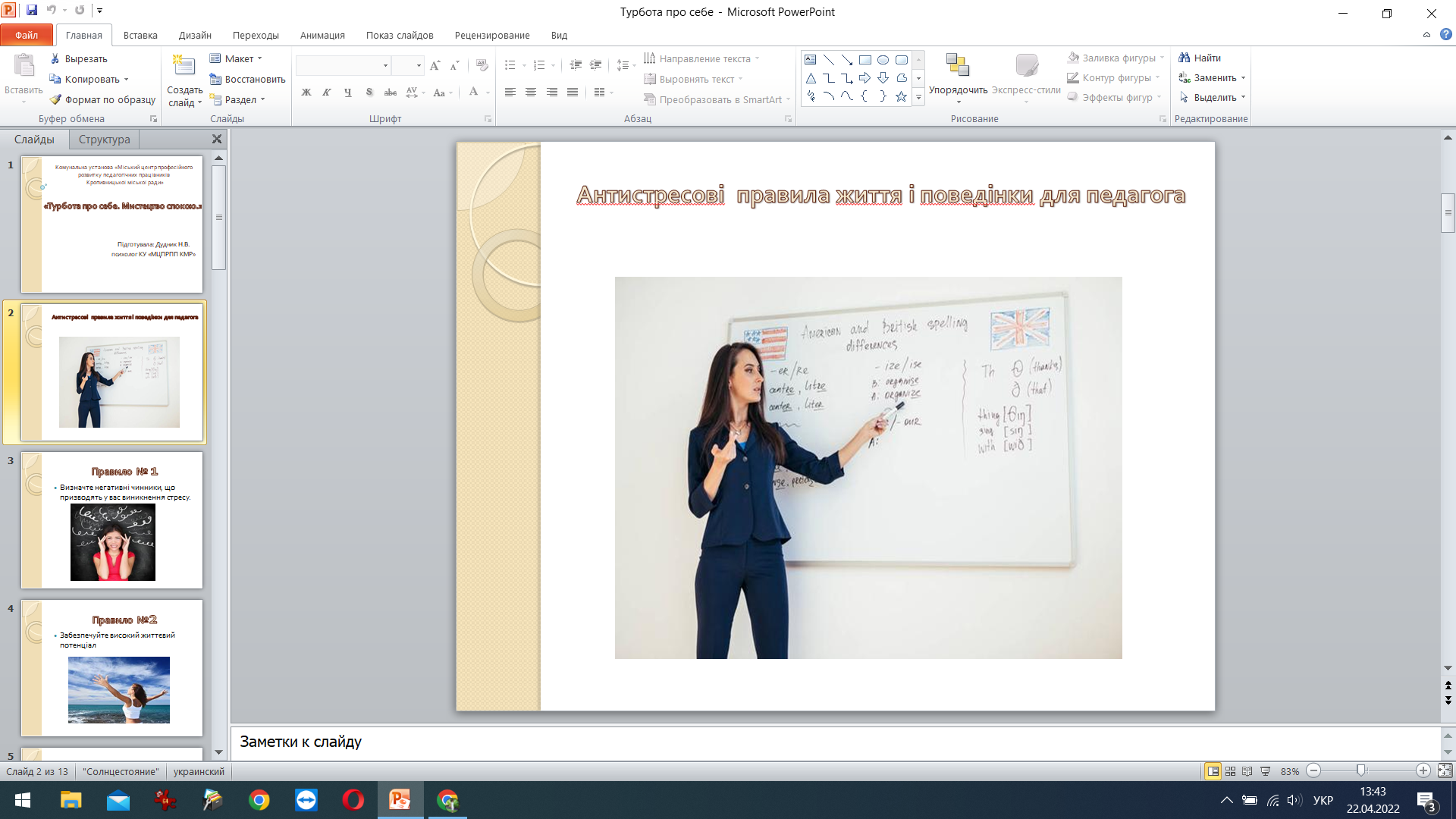Start Slide Show from status bar icon
Screen dimensions: 1456x819
tap(1265, 771)
